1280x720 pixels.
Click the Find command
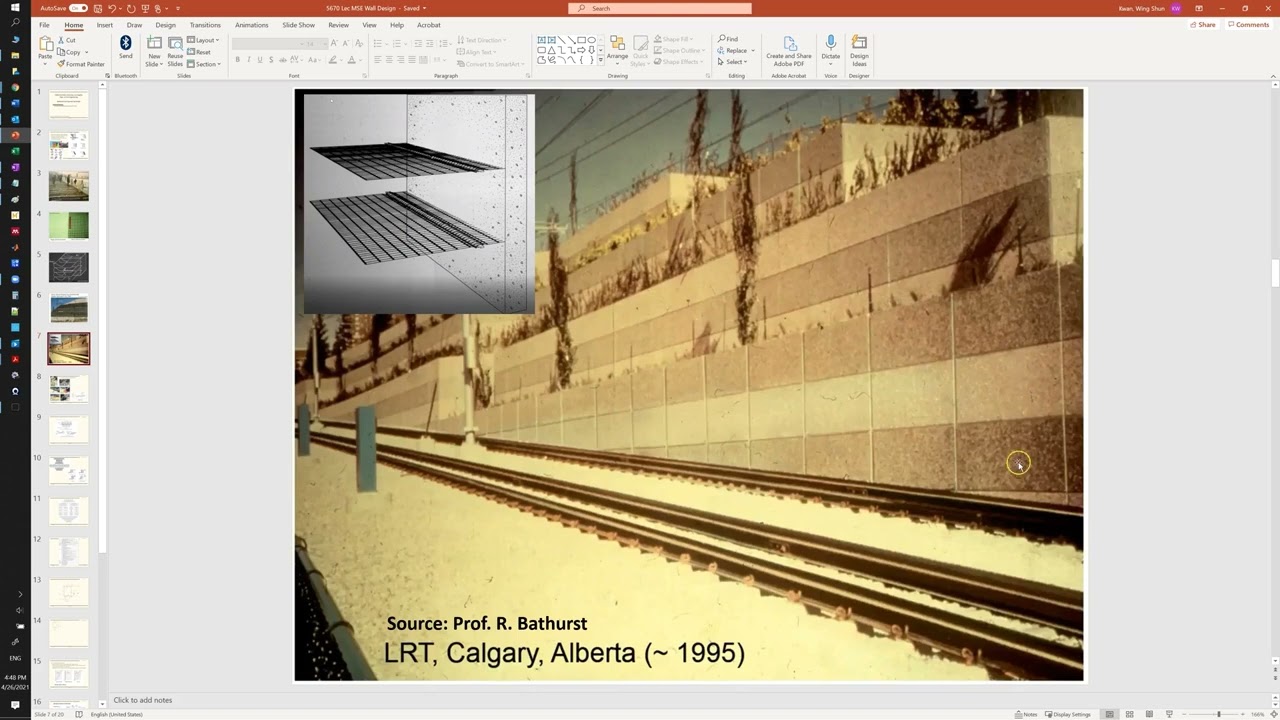point(728,39)
